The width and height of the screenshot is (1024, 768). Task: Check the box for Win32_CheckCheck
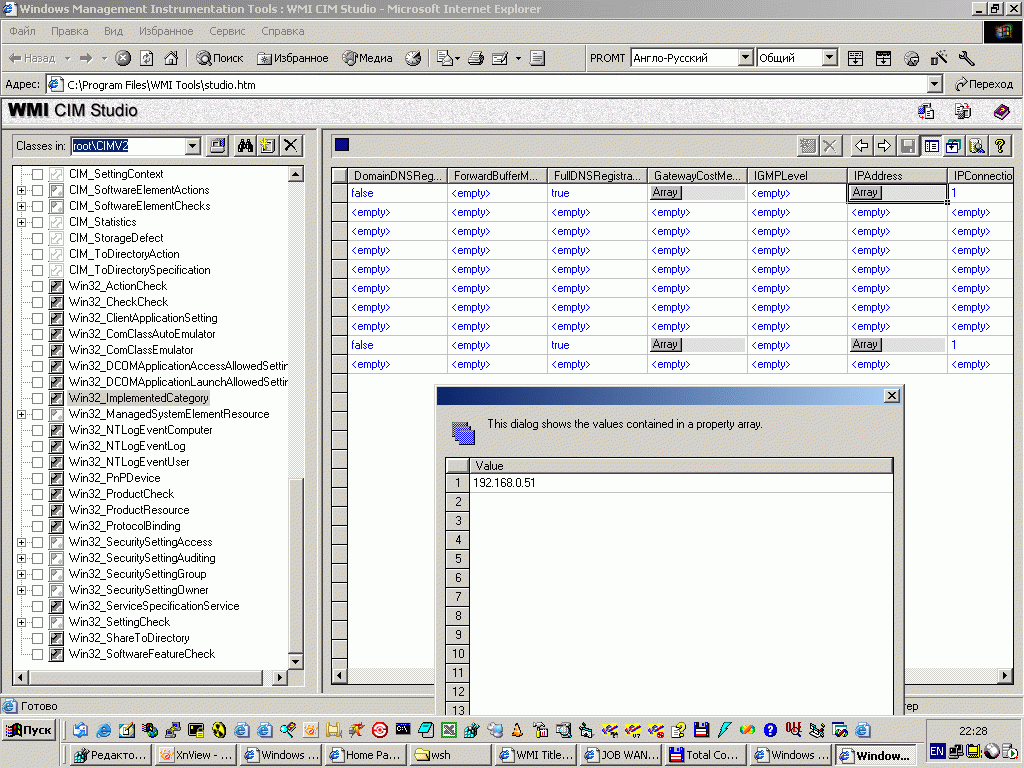coord(37,302)
